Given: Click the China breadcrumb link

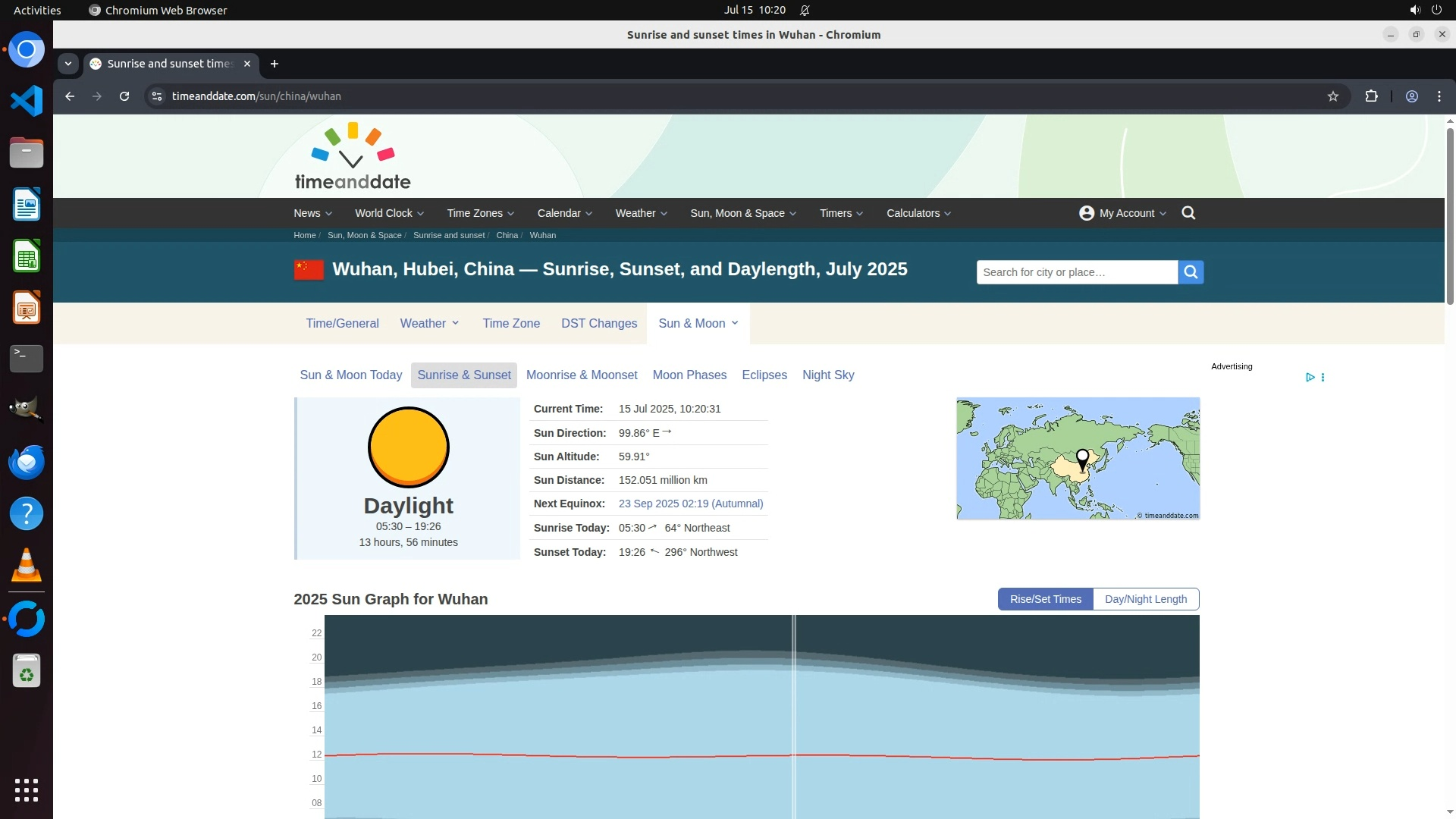Looking at the screenshot, I should (x=507, y=235).
